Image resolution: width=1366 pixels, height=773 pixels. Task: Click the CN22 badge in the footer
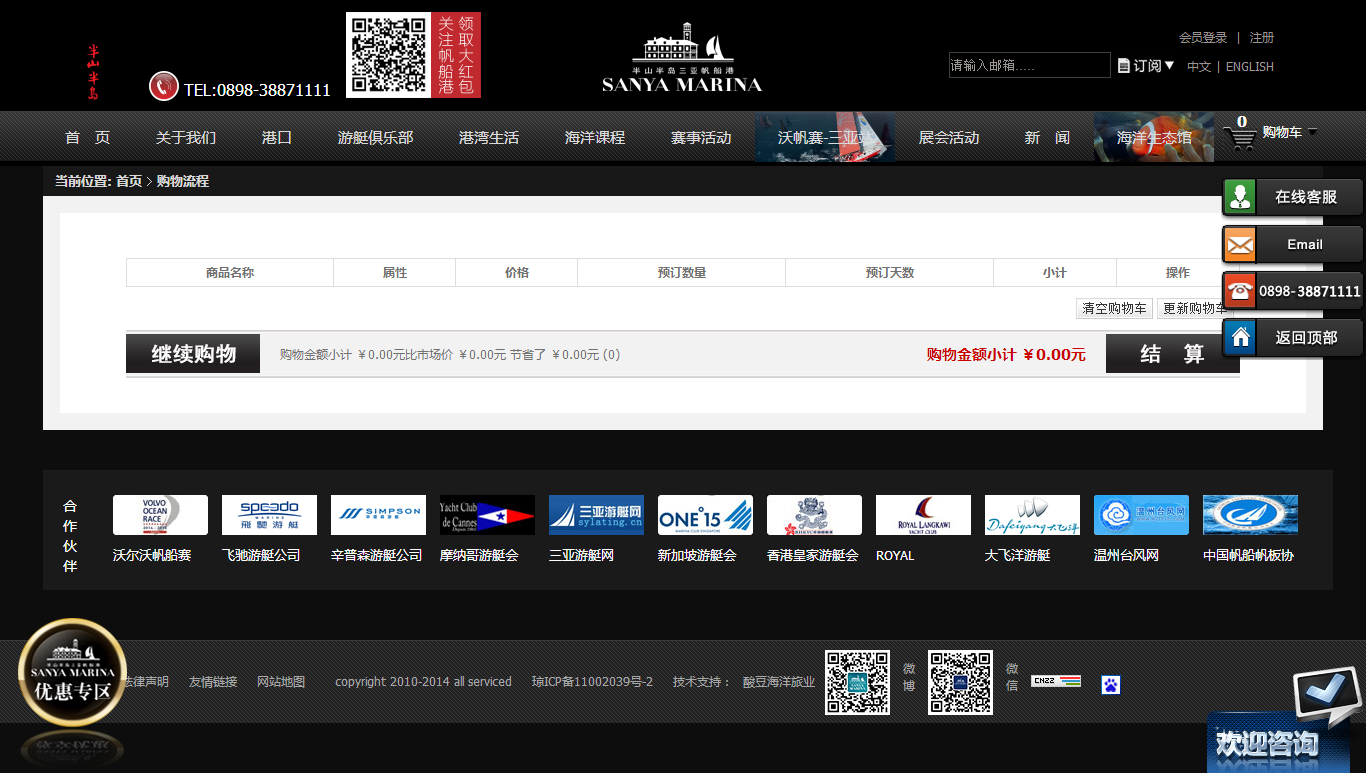click(1057, 683)
